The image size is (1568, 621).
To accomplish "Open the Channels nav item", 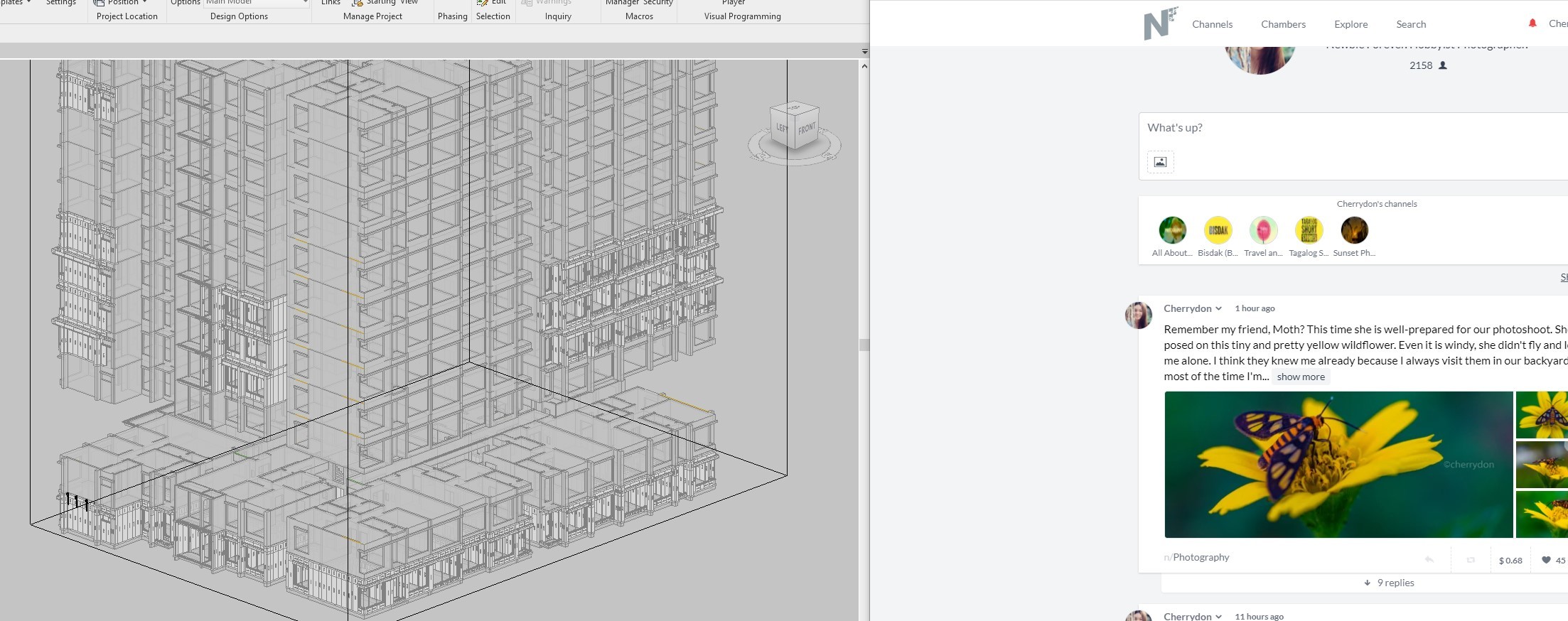I will coord(1213,24).
